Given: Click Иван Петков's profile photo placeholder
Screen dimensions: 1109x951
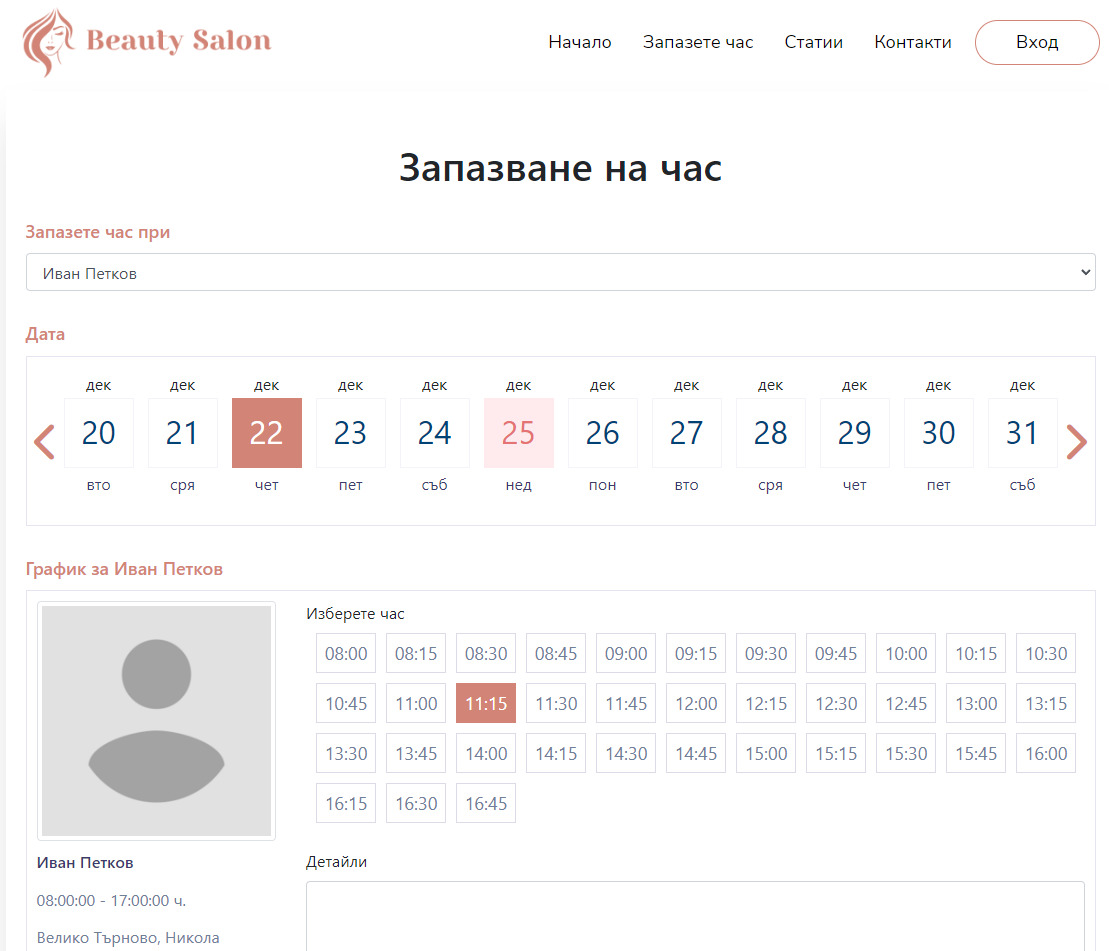Looking at the screenshot, I should point(156,720).
